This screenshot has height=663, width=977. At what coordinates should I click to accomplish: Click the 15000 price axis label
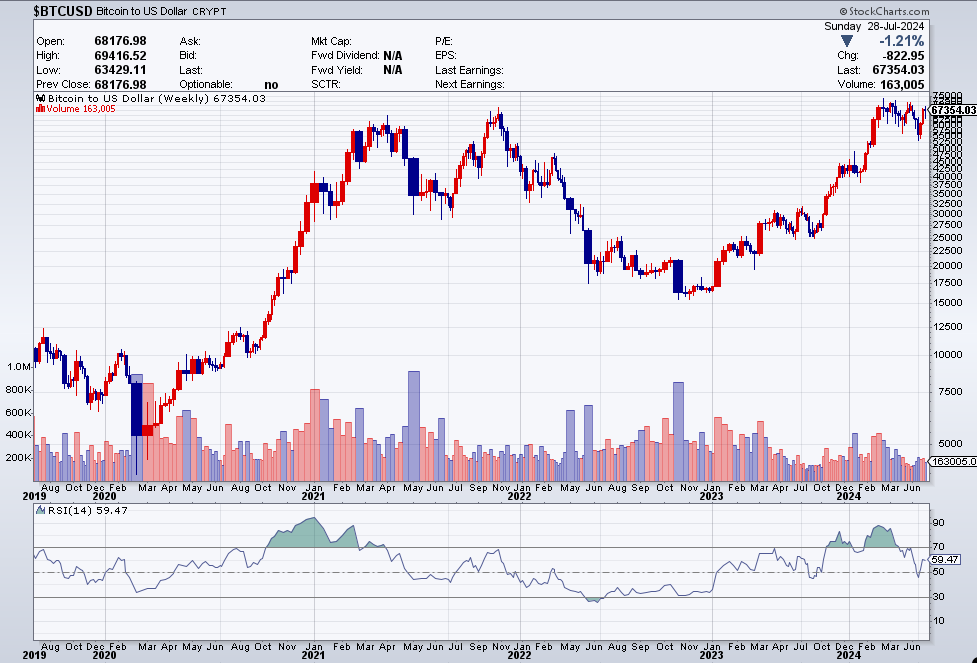click(946, 303)
